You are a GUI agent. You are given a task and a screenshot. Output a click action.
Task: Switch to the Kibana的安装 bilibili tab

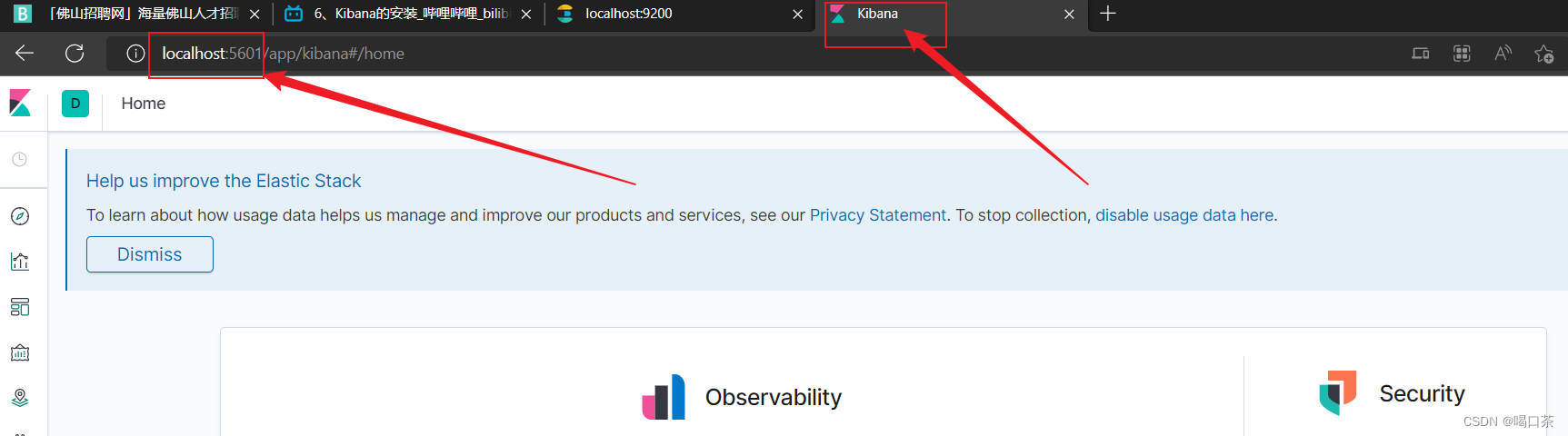point(407,14)
